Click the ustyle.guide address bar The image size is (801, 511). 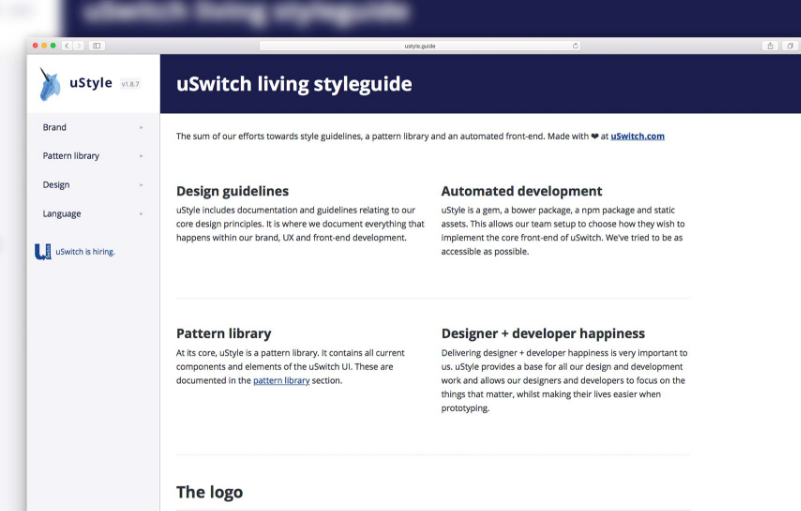419,46
